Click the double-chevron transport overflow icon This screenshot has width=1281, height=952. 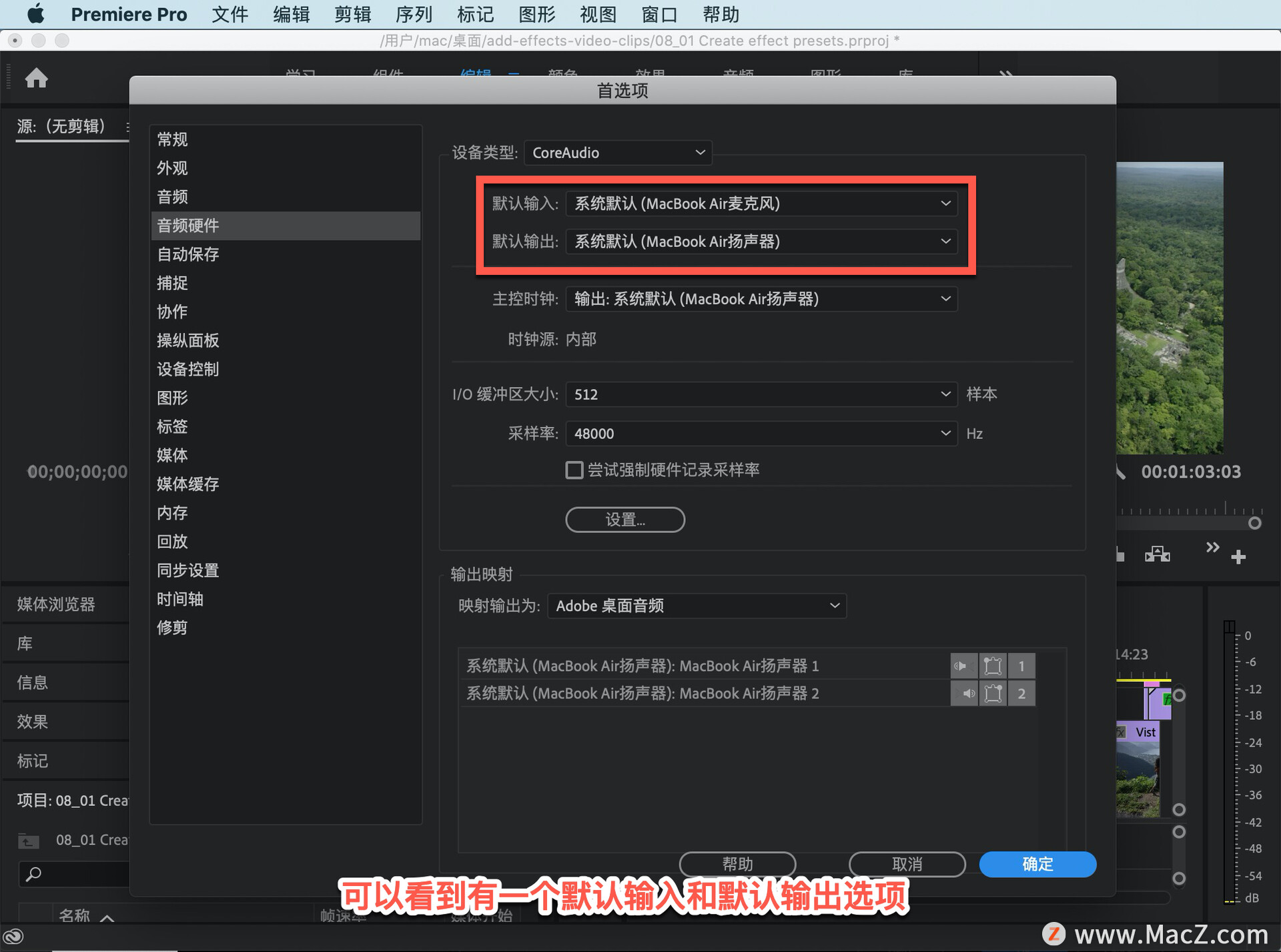[1212, 548]
